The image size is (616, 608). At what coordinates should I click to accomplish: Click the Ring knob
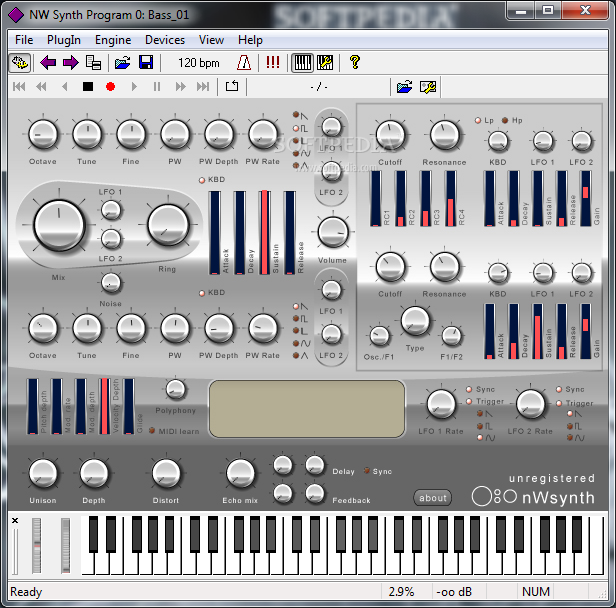[168, 225]
